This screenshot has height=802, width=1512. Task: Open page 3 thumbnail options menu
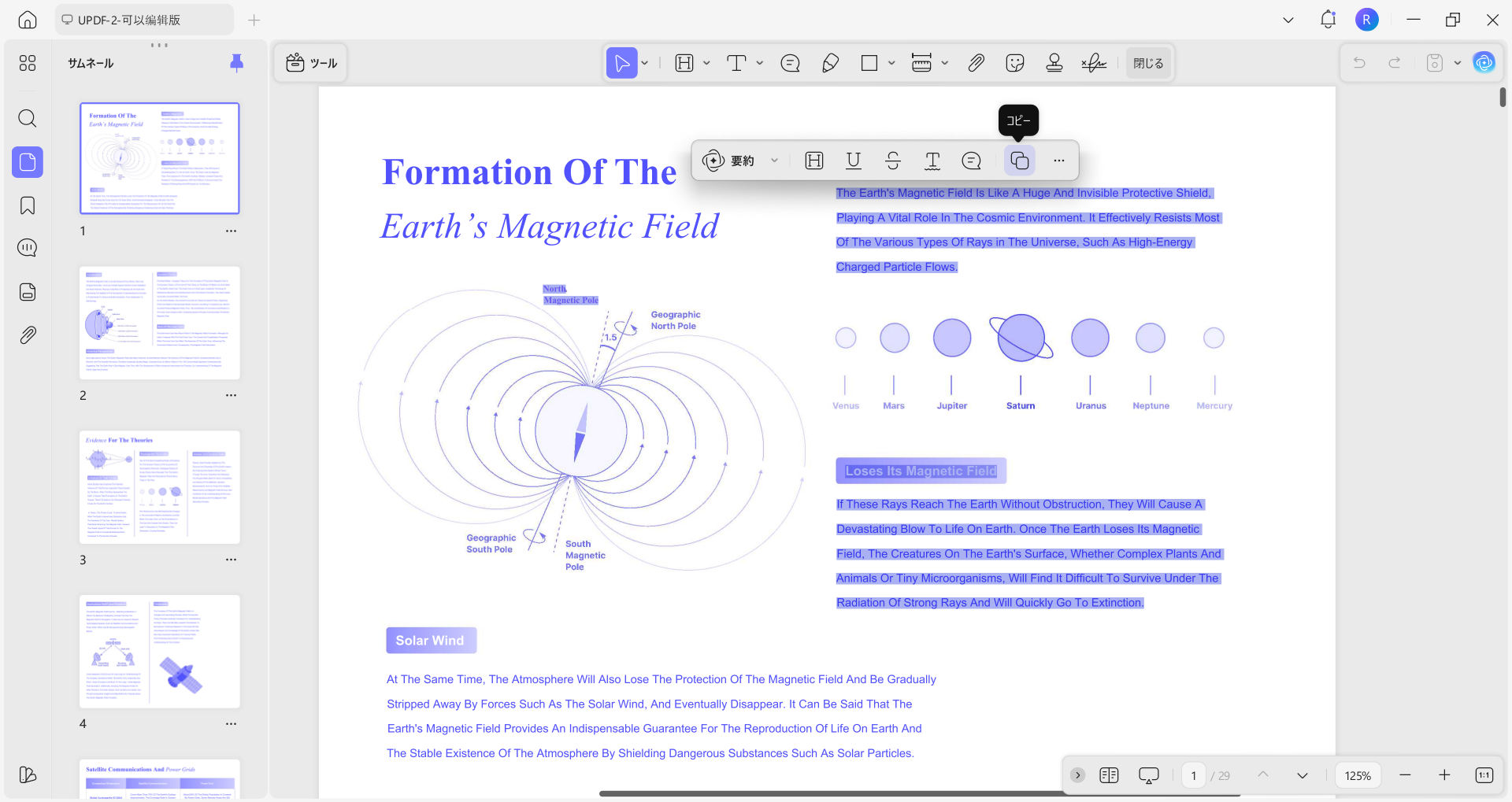click(x=231, y=560)
